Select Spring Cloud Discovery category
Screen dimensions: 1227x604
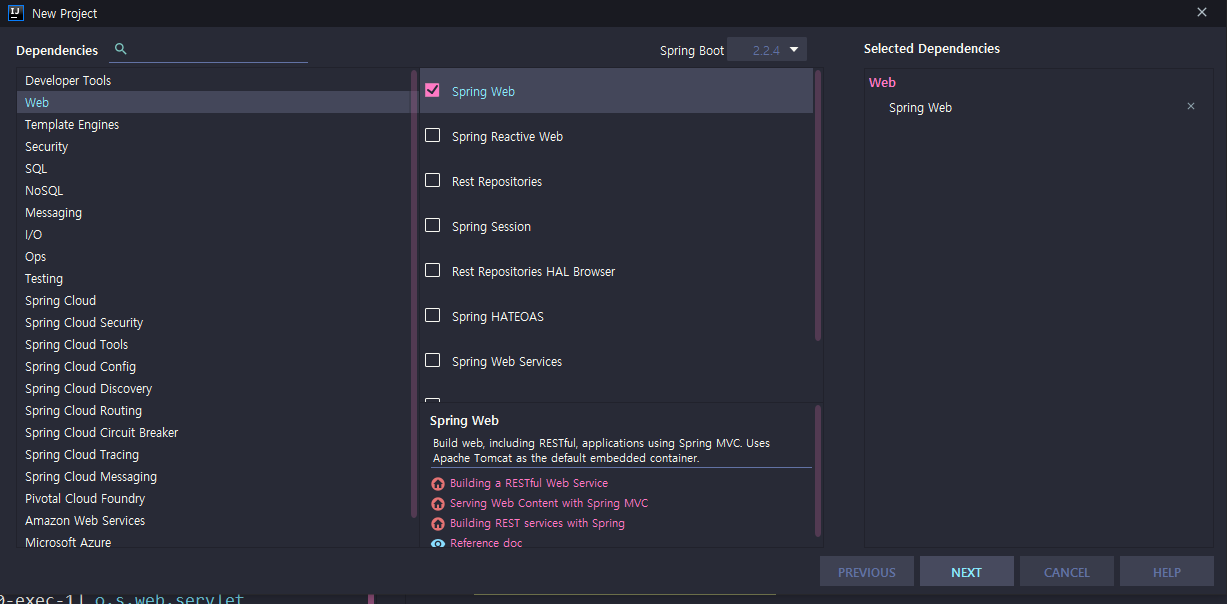pyautogui.click(x=213, y=388)
